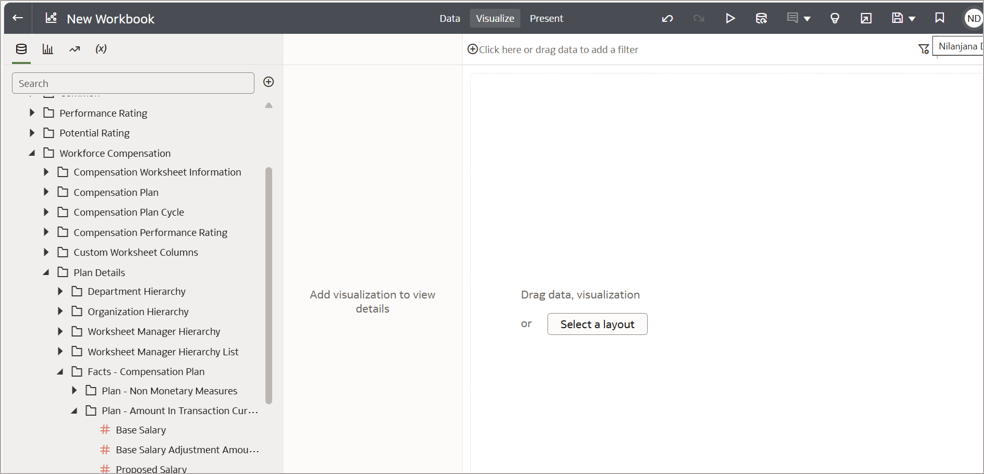984x474 pixels.
Task: Open the Visualizations panel chart icon
Action: point(47,49)
